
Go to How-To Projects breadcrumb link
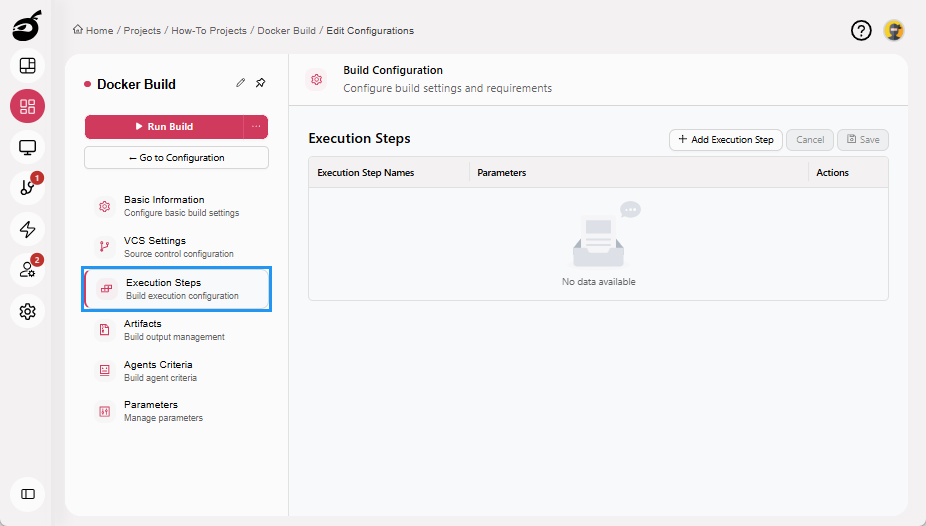click(209, 31)
